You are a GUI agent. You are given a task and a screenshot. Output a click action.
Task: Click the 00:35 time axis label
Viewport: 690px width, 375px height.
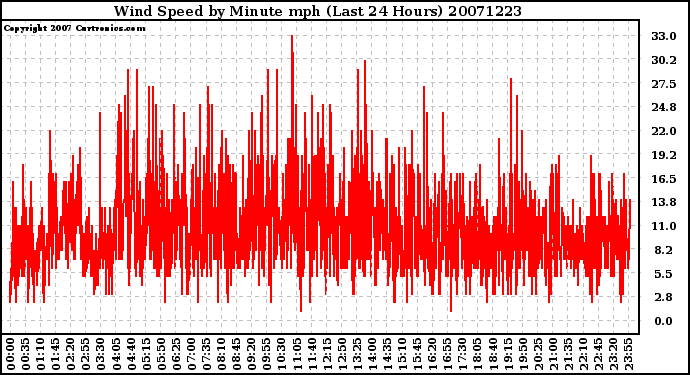point(26,354)
